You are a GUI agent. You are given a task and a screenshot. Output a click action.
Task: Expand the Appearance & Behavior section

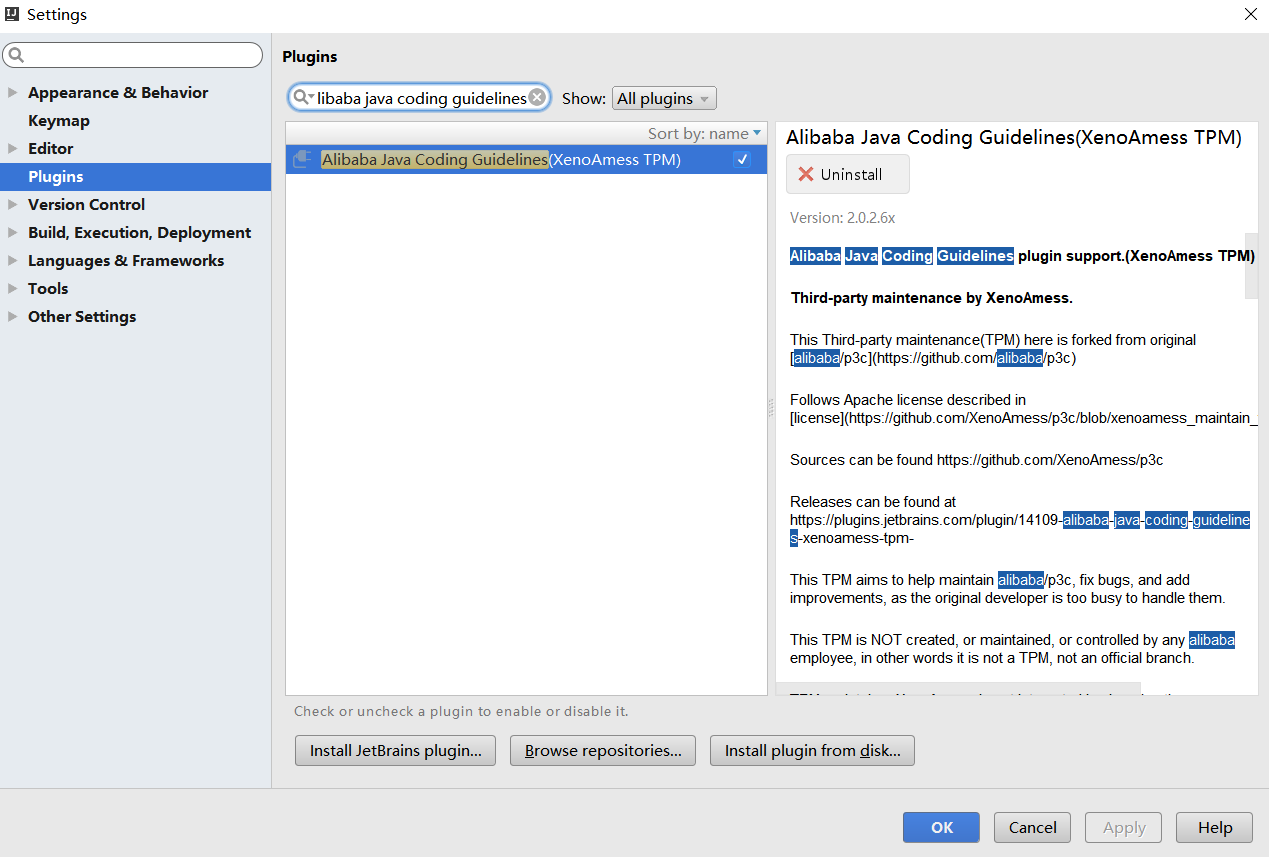(13, 92)
